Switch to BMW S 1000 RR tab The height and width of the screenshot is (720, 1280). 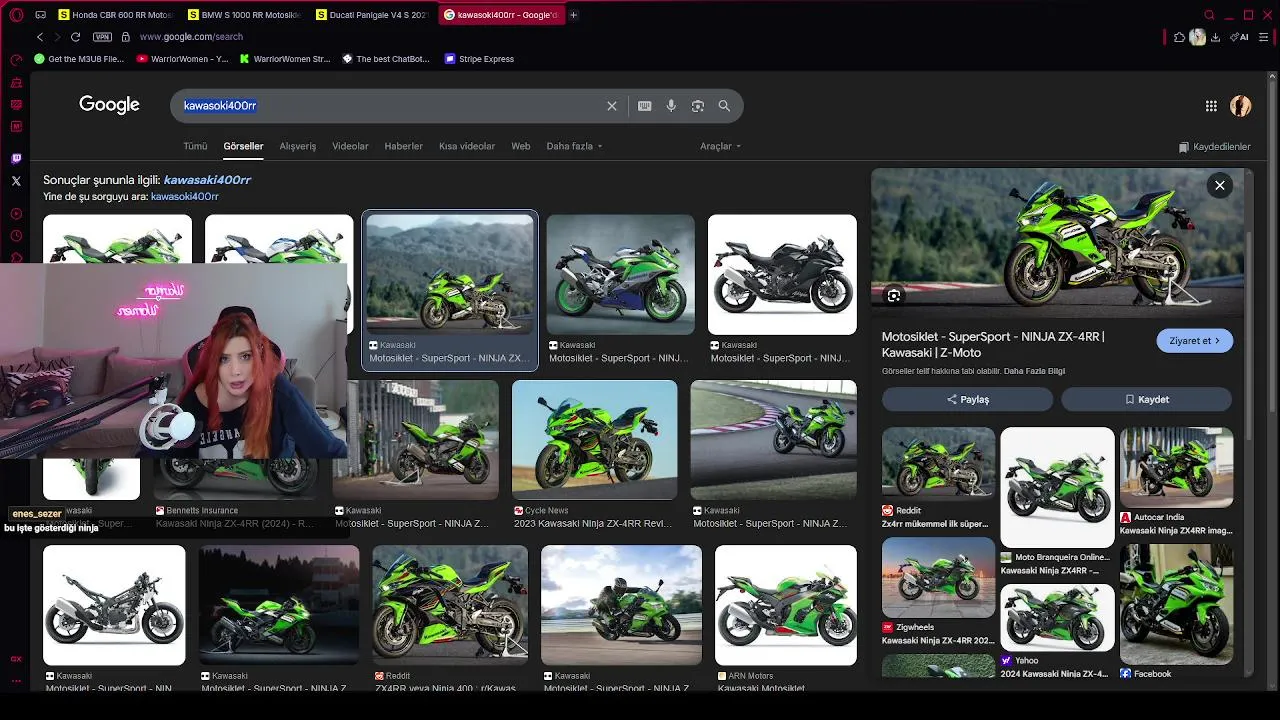pos(244,15)
